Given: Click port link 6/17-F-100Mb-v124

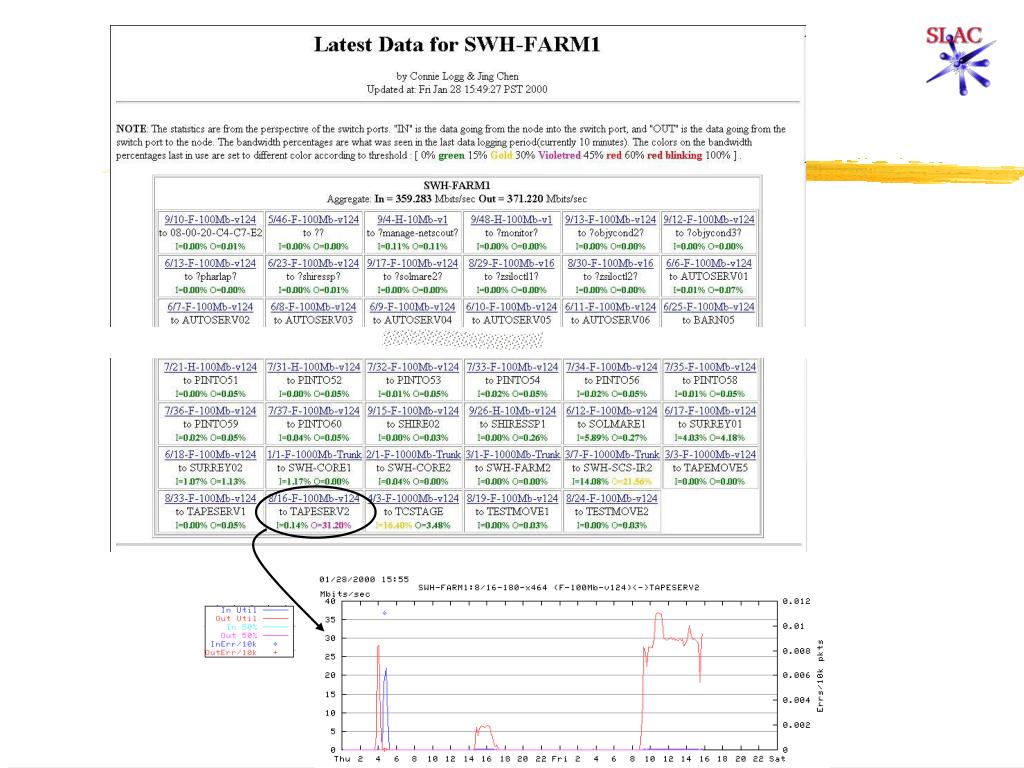Looking at the screenshot, I should tap(710, 411).
